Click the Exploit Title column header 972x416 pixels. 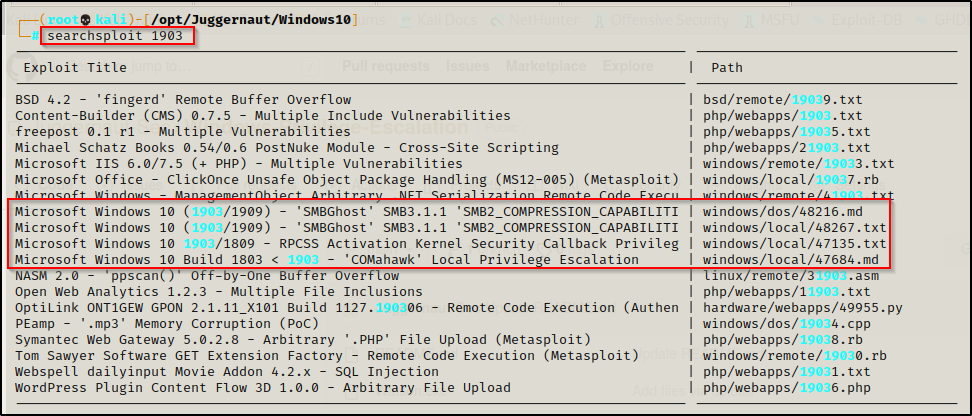(x=75, y=68)
